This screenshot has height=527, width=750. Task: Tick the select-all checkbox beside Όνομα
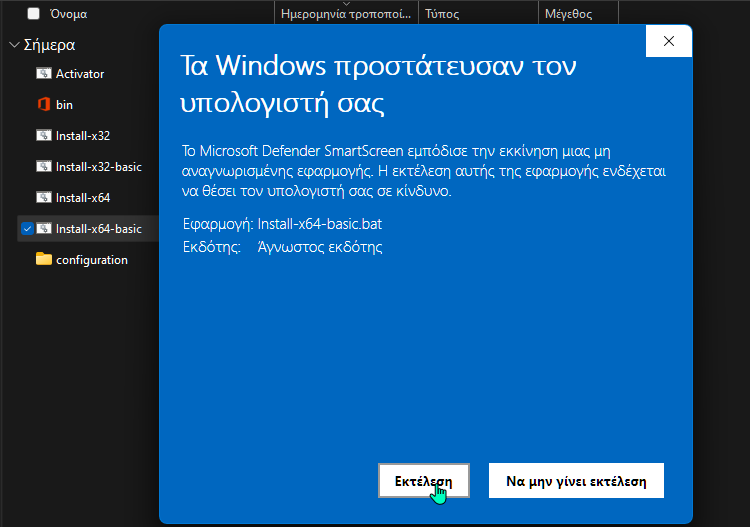pyautogui.click(x=33, y=13)
